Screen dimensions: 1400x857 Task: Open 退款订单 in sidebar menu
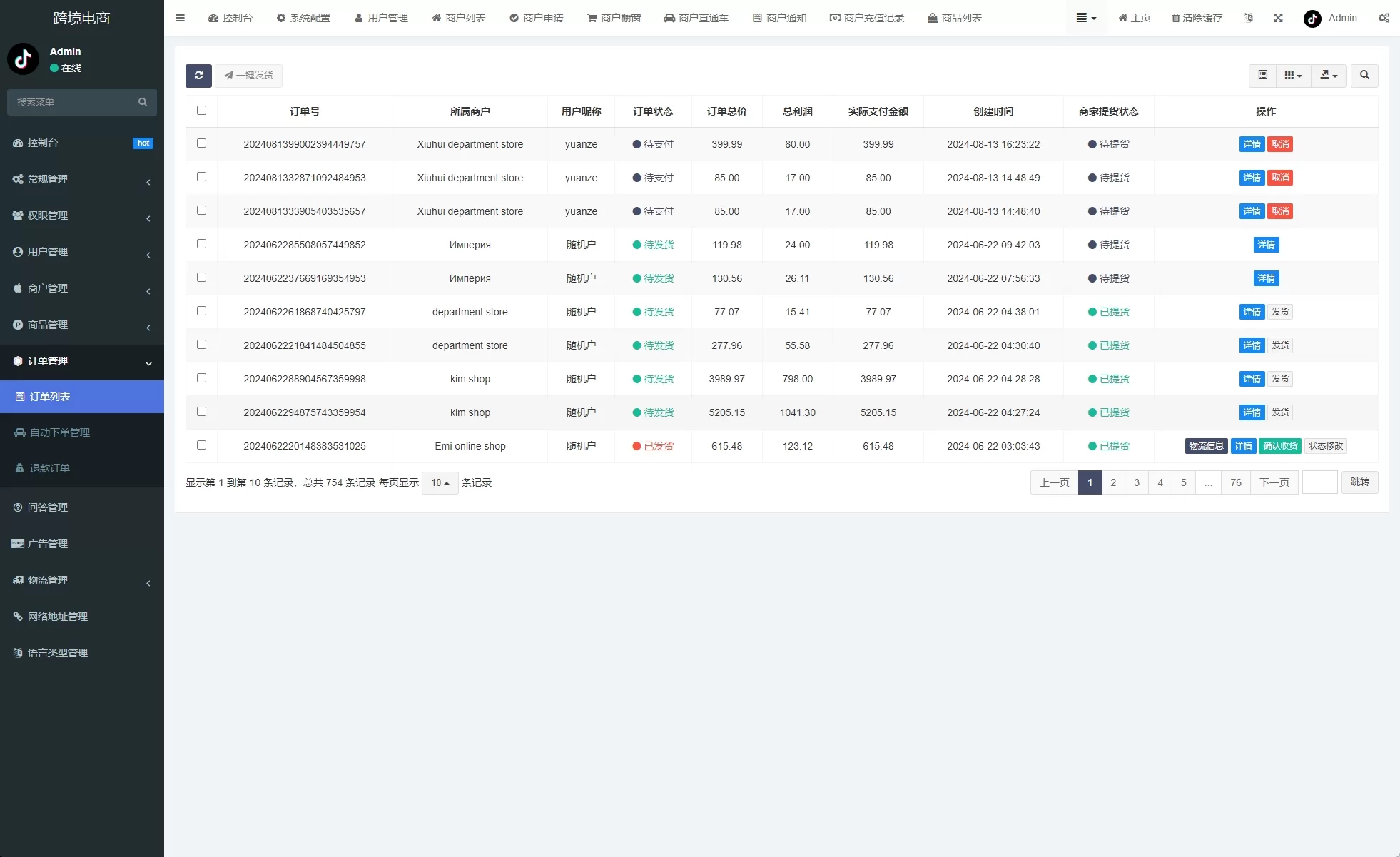pyautogui.click(x=50, y=468)
